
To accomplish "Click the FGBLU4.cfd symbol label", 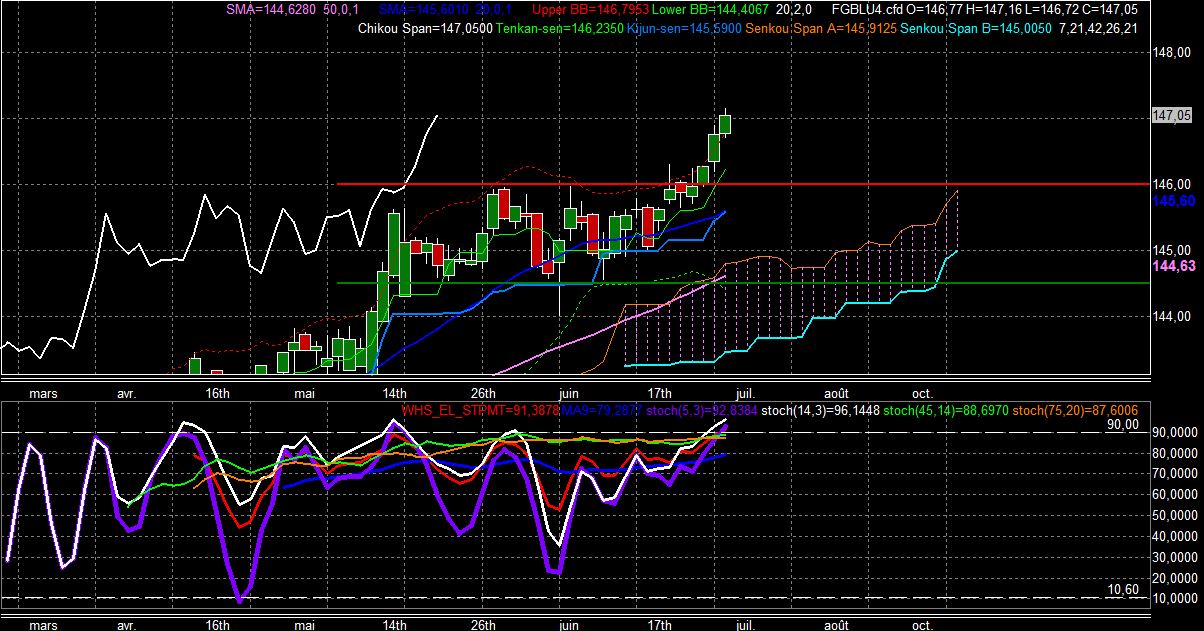I will point(869,9).
